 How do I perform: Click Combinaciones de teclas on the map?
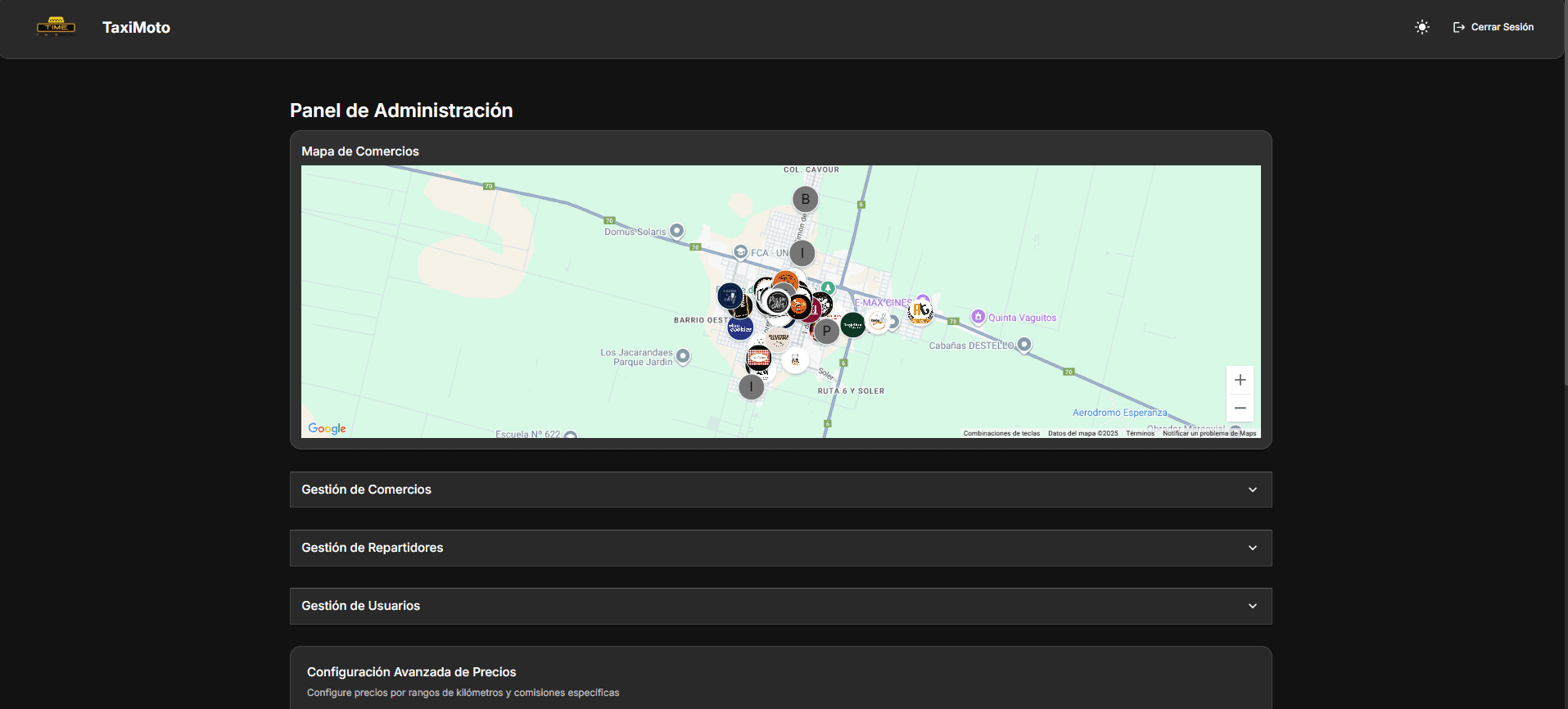point(1001,433)
